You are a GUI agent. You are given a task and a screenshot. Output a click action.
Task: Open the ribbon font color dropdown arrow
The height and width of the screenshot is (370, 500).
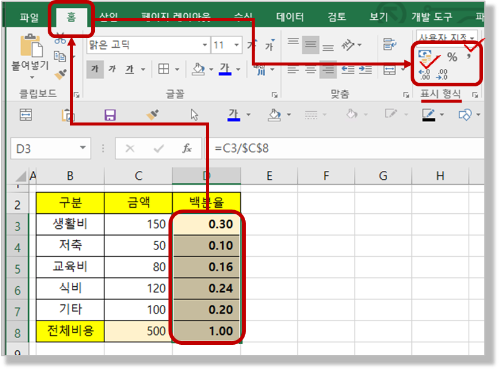[x=238, y=69]
